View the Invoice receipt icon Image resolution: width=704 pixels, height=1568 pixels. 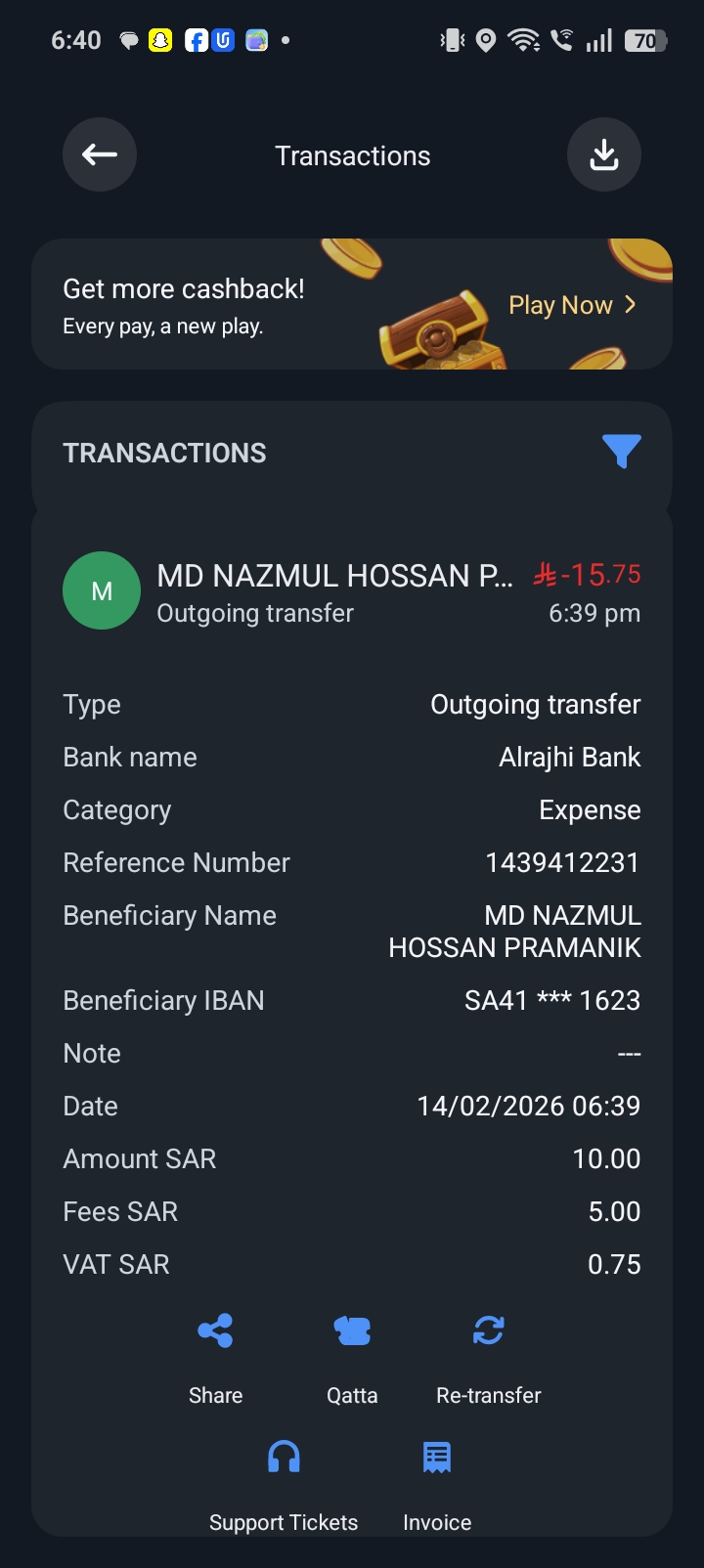tap(437, 1458)
